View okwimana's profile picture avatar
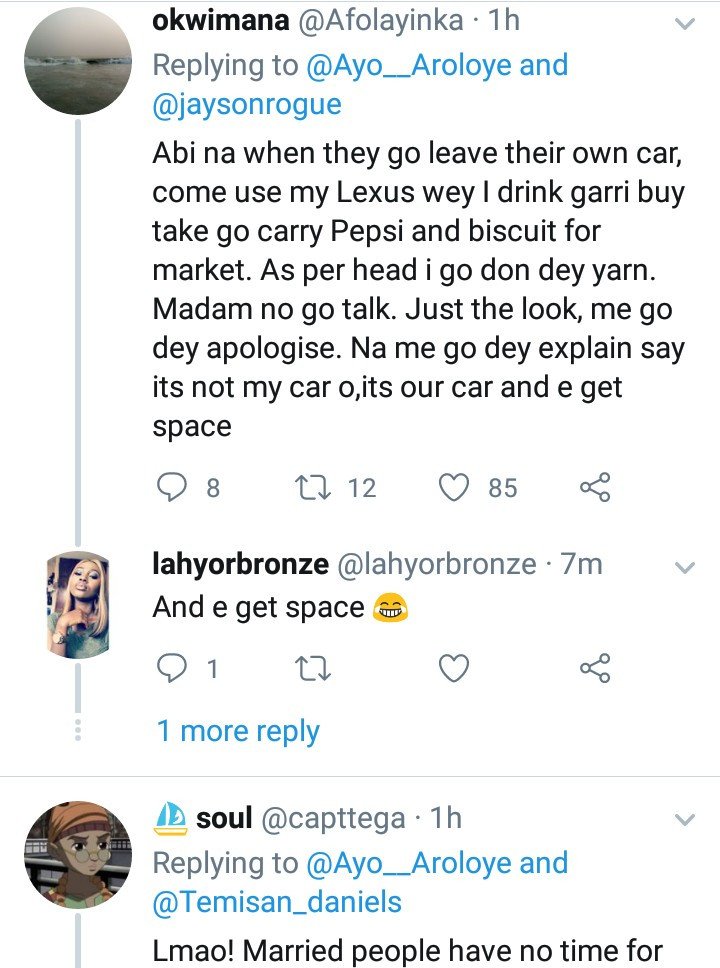The image size is (720, 968). [78, 60]
